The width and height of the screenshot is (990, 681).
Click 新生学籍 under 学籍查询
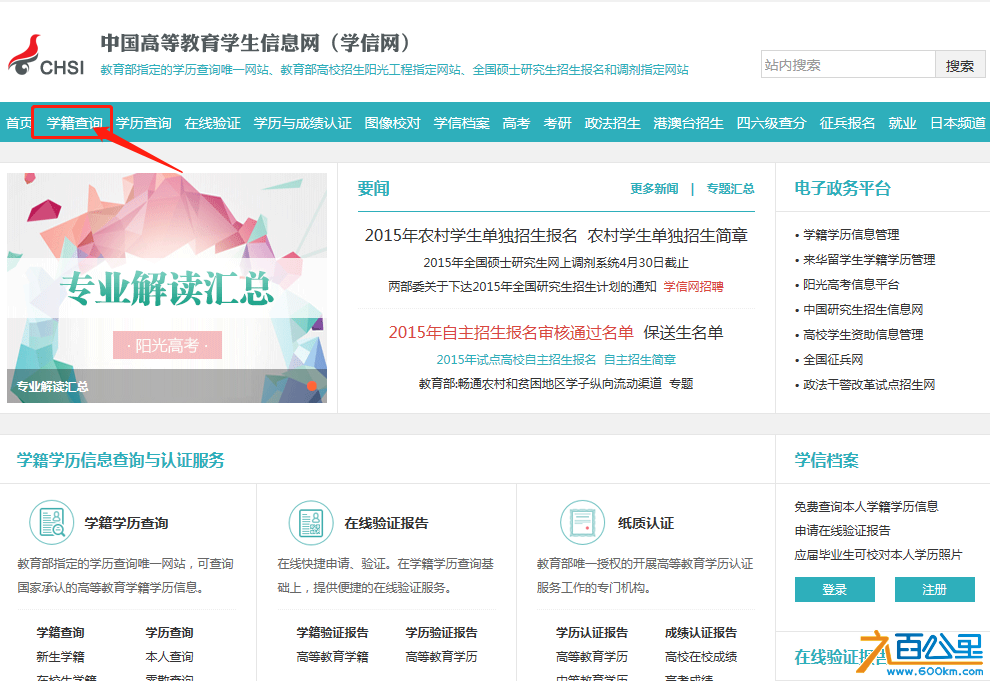[61, 657]
